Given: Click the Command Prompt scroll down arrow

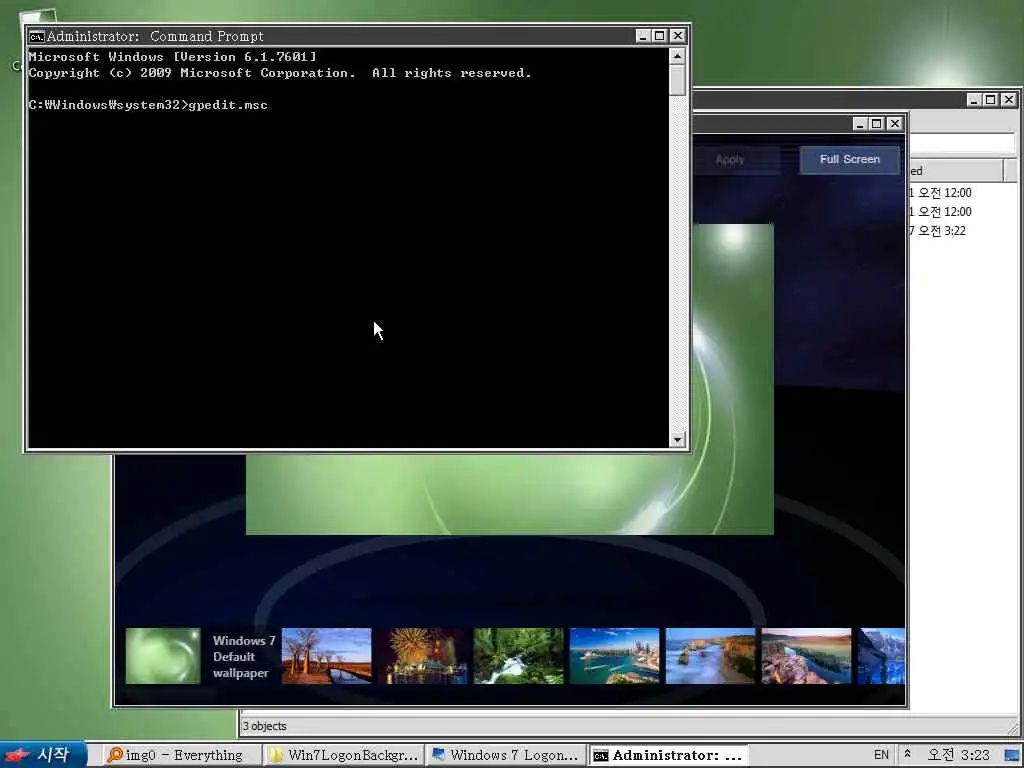Looking at the screenshot, I should pyautogui.click(x=677, y=440).
